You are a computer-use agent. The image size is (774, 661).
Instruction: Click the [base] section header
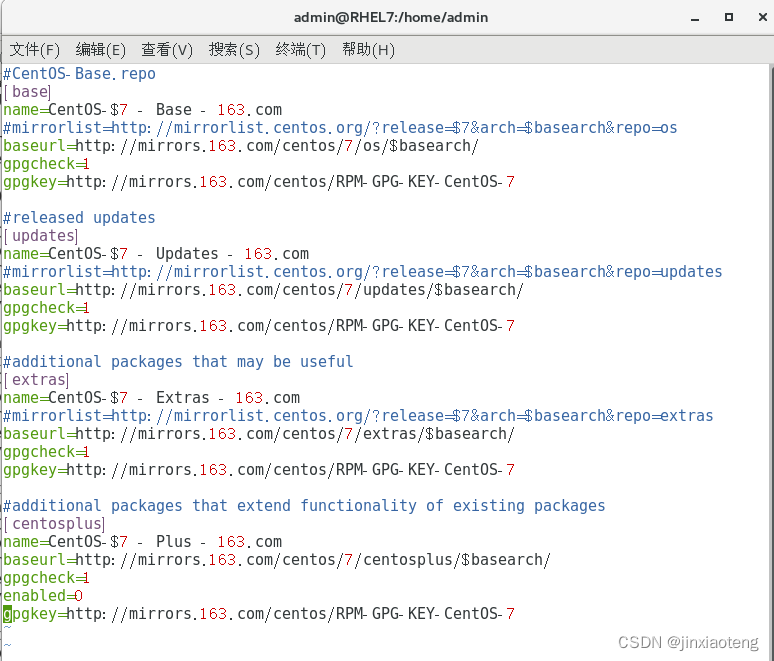[x=28, y=92]
